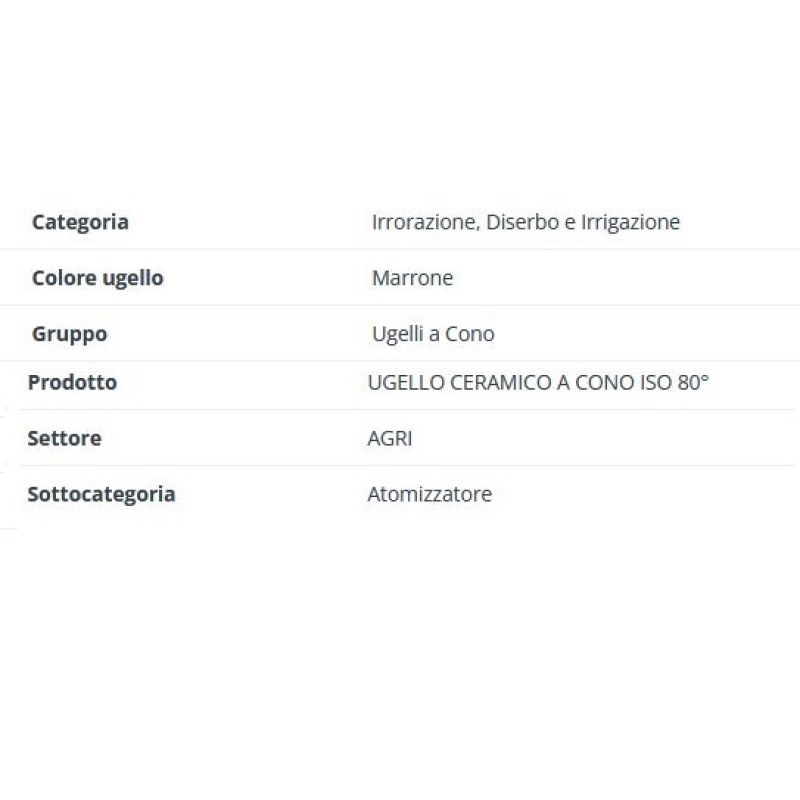Click the word Diserbo in category value
The width and height of the screenshot is (800, 800).
[523, 222]
